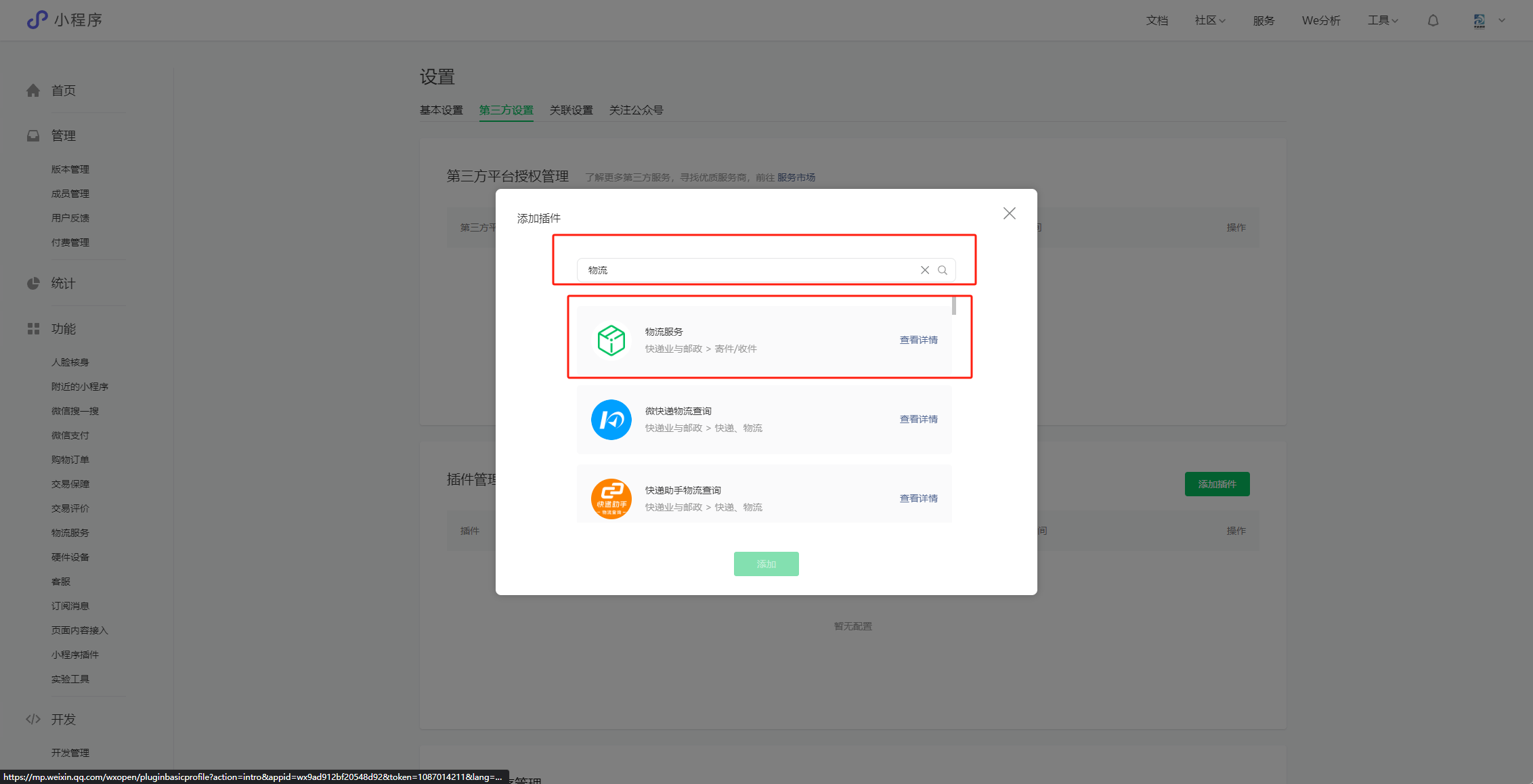Viewport: 1533px width, 784px height.
Task: Click the 小程序 logo icon
Action: 37,20
